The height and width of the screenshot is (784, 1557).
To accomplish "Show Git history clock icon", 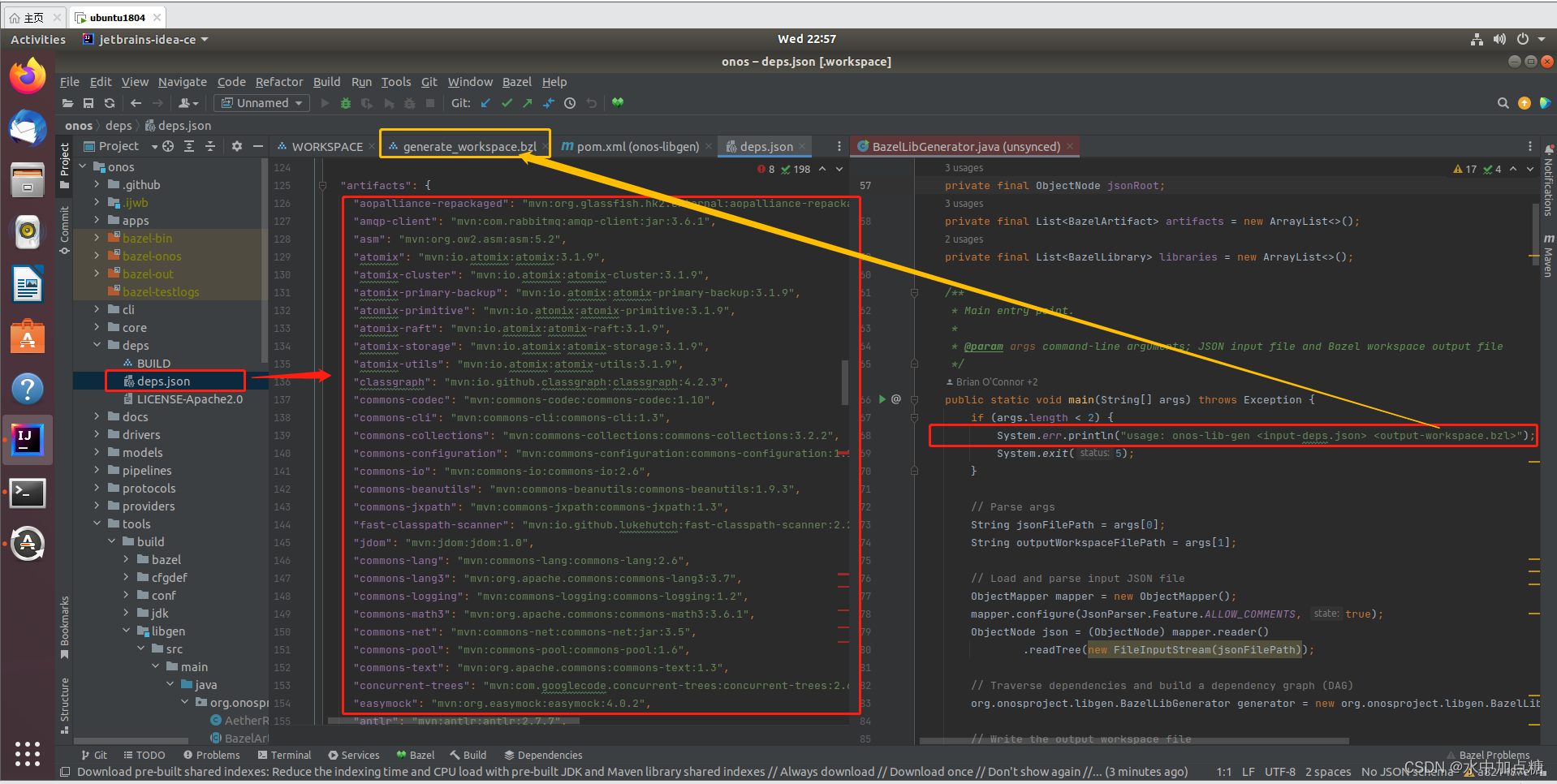I will (x=570, y=103).
